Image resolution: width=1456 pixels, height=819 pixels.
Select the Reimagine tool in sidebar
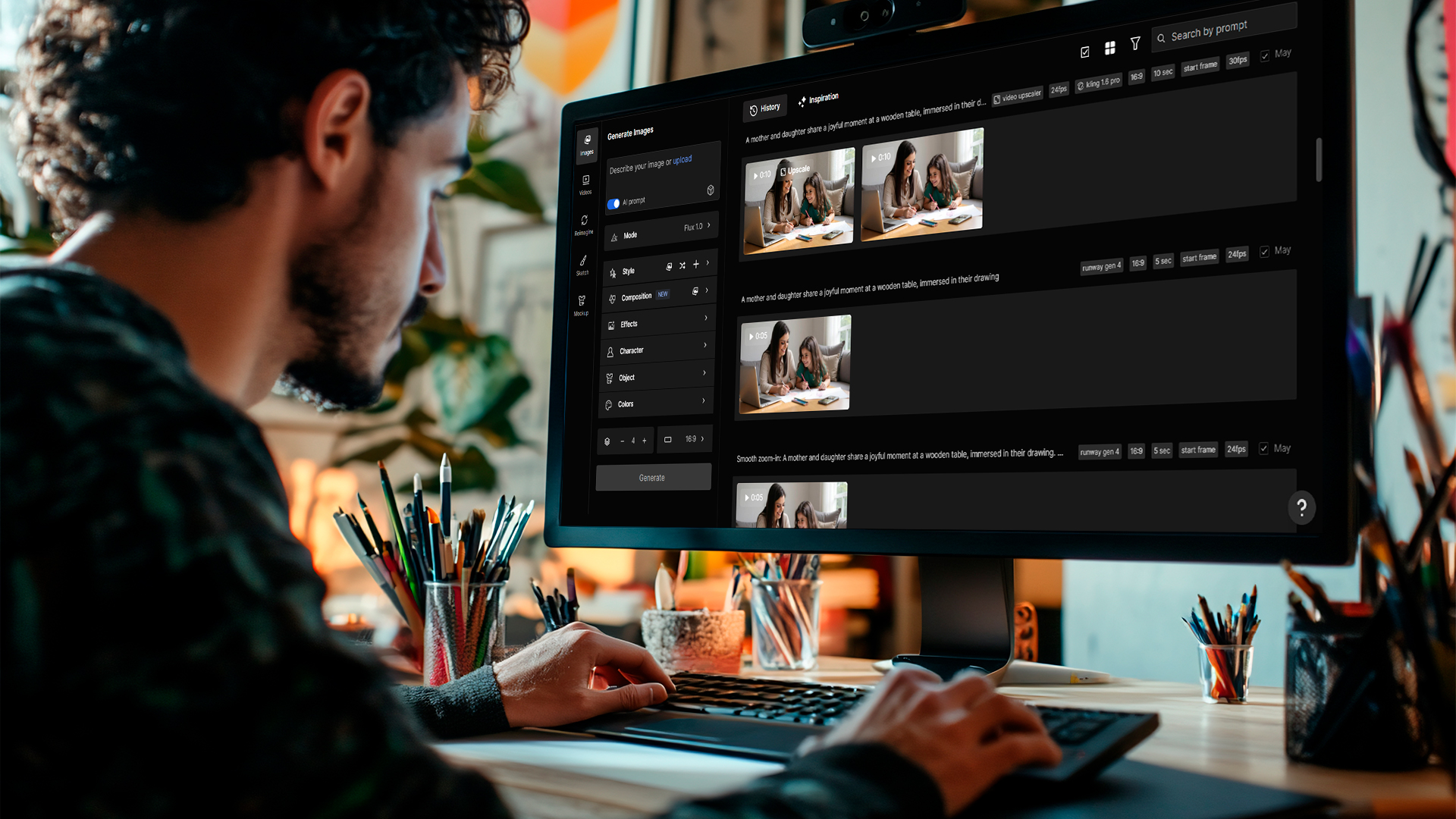(x=584, y=224)
